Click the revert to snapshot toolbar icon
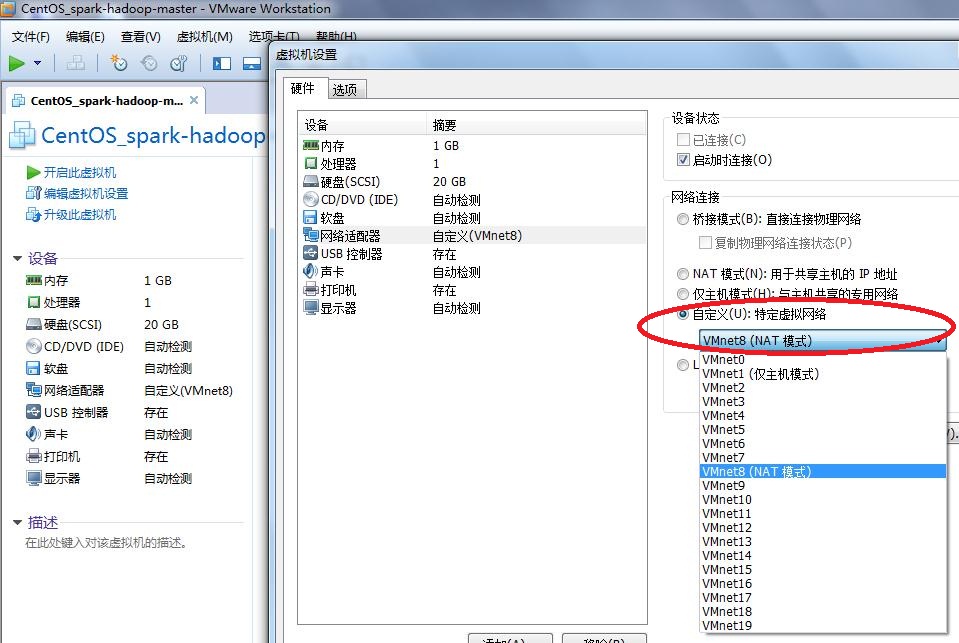This screenshot has height=643, width=959. (149, 63)
